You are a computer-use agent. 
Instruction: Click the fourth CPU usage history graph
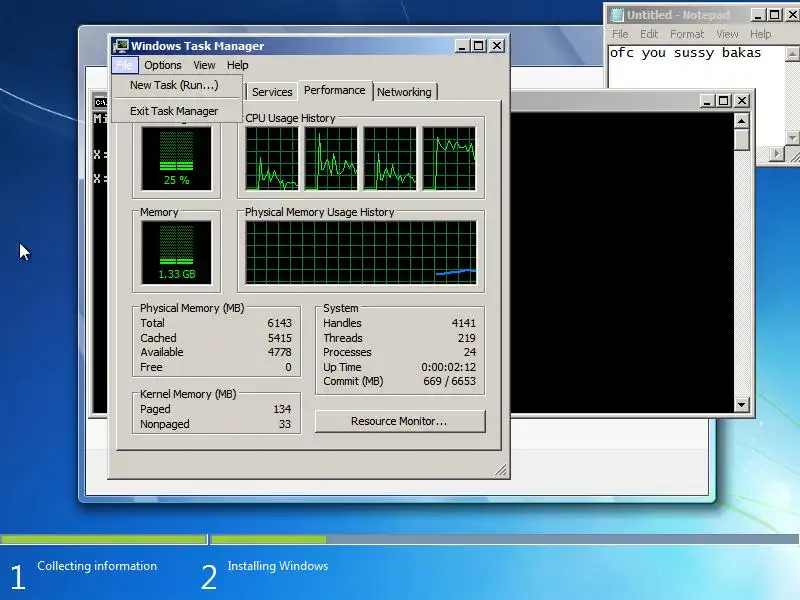pos(449,159)
